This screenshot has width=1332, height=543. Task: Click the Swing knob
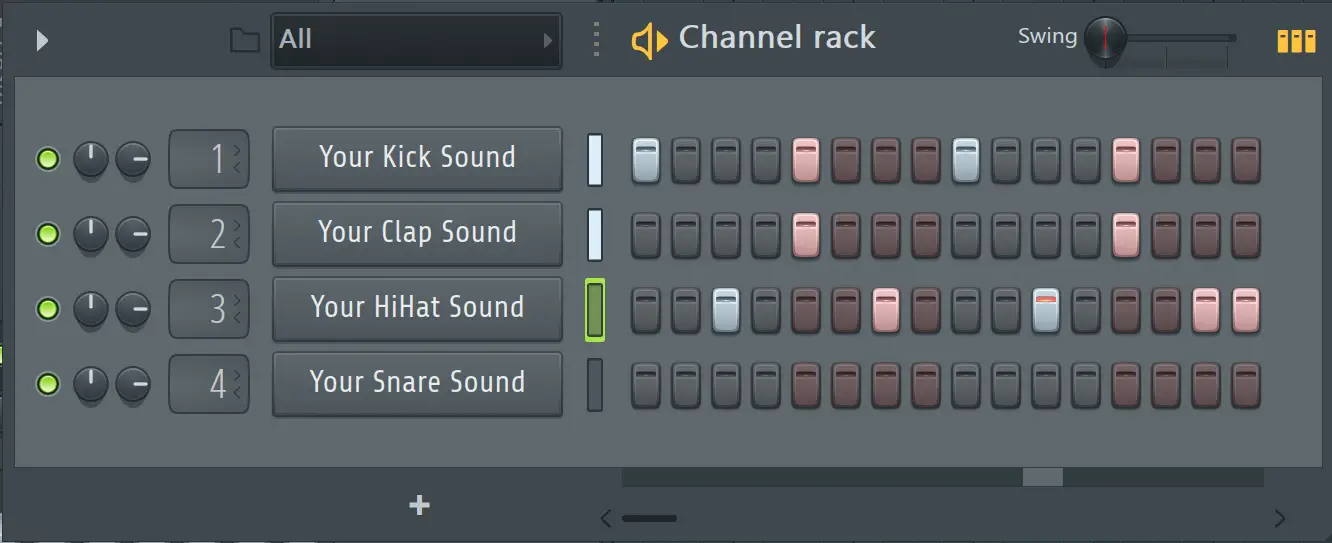pos(1105,40)
